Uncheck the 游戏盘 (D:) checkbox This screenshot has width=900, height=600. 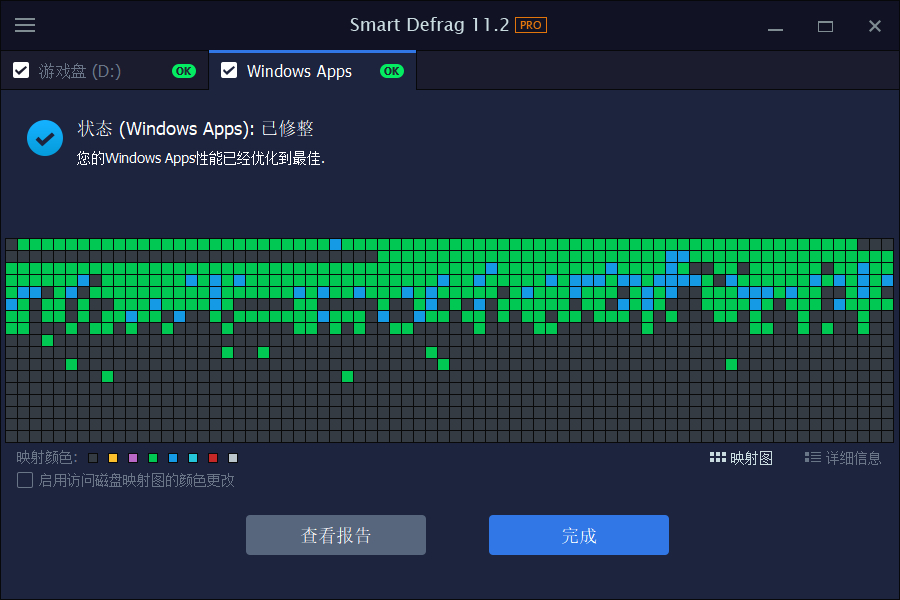[x=21, y=71]
